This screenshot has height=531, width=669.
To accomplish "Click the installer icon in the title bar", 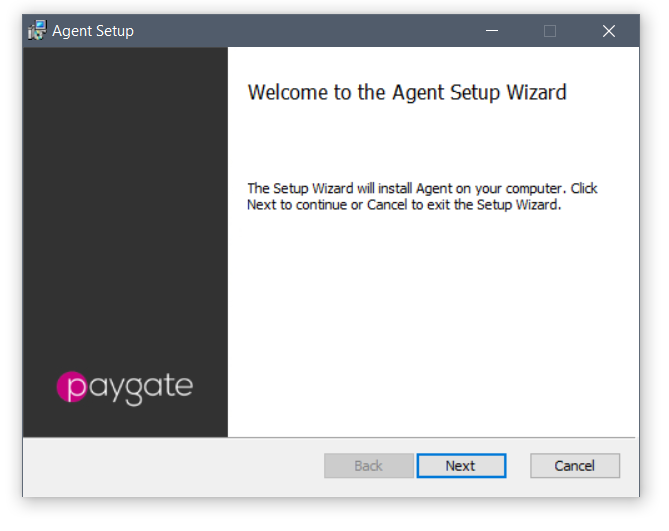I will click(x=37, y=30).
